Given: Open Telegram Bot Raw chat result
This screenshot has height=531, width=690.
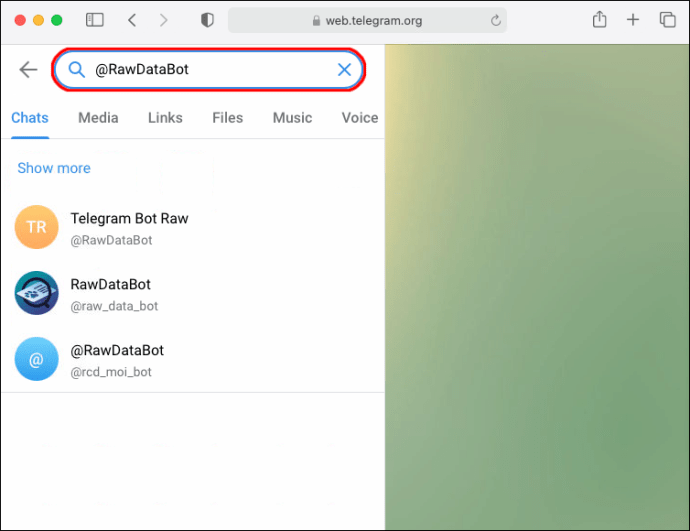Looking at the screenshot, I should point(193,227).
